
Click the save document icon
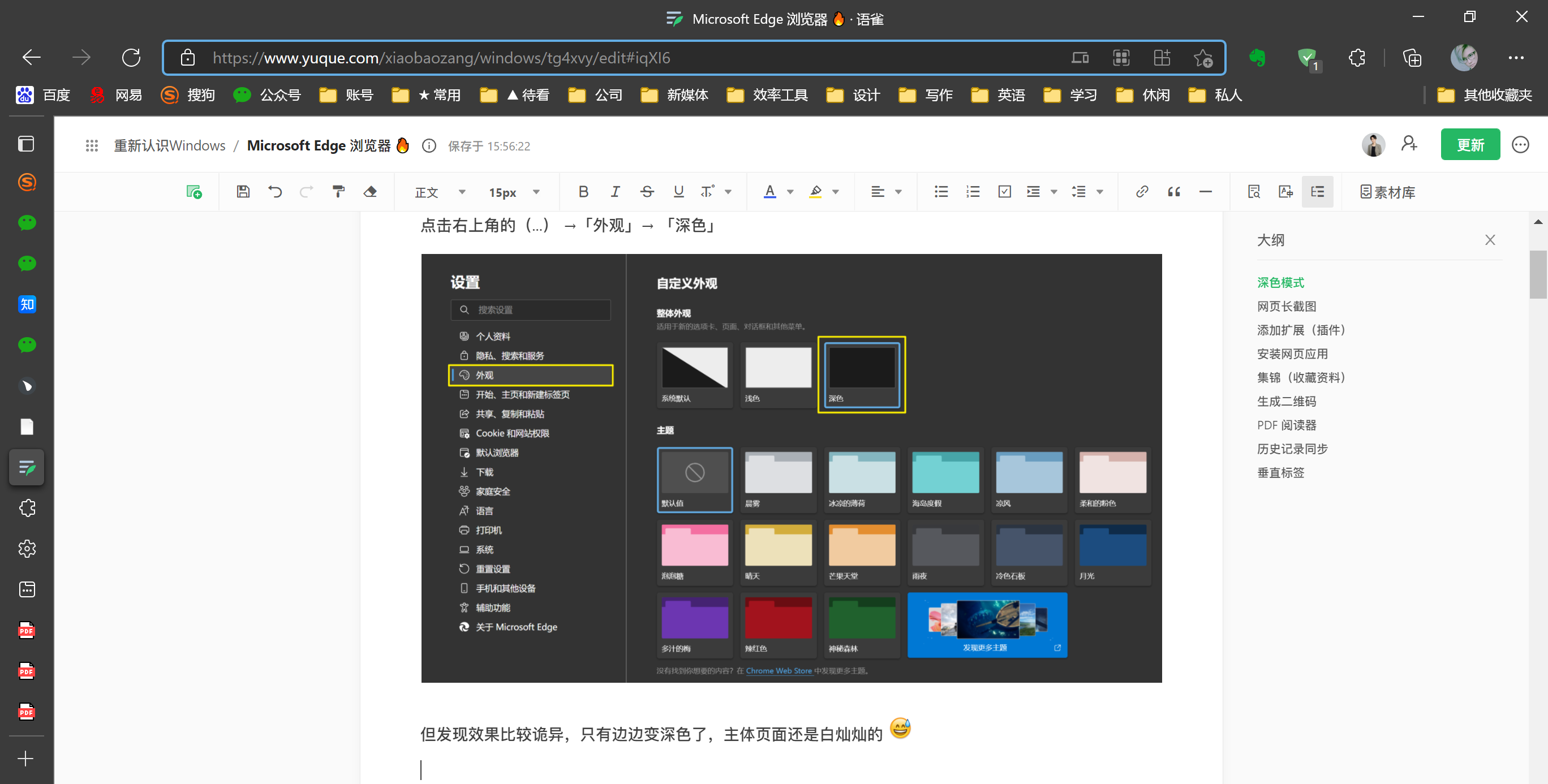243,192
